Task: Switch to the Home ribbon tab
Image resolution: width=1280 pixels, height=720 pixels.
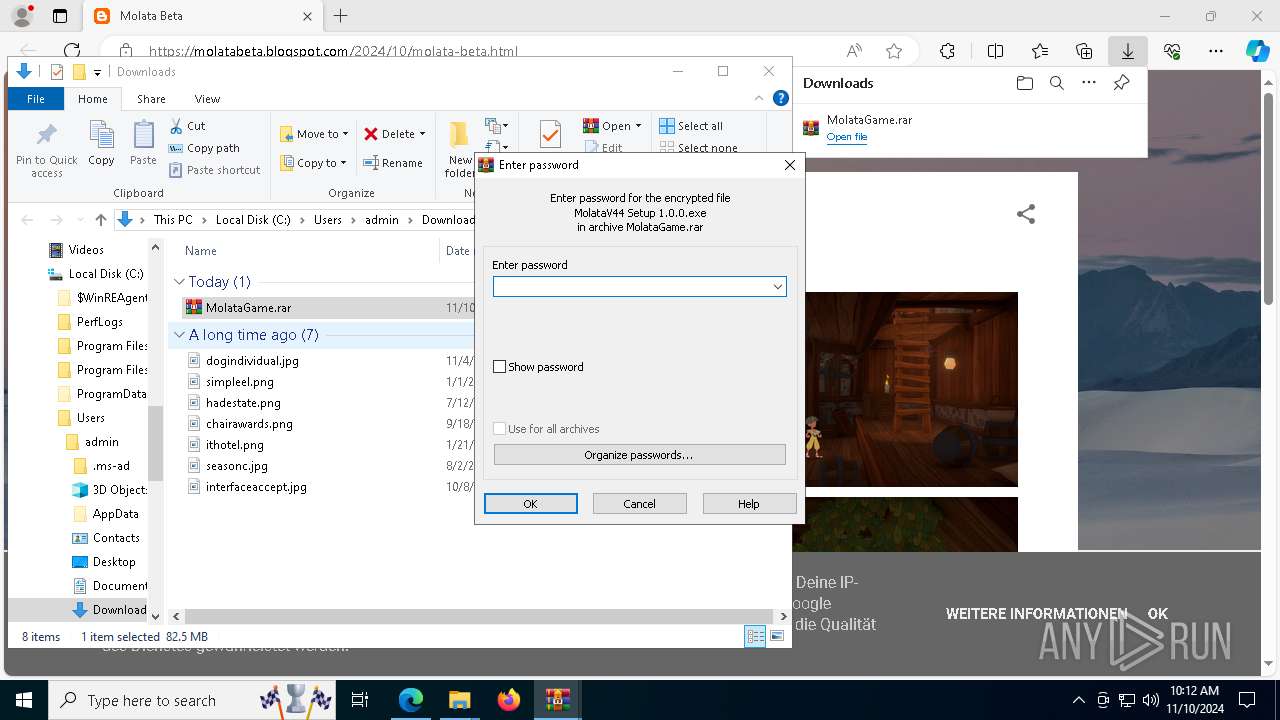Action: (x=93, y=99)
